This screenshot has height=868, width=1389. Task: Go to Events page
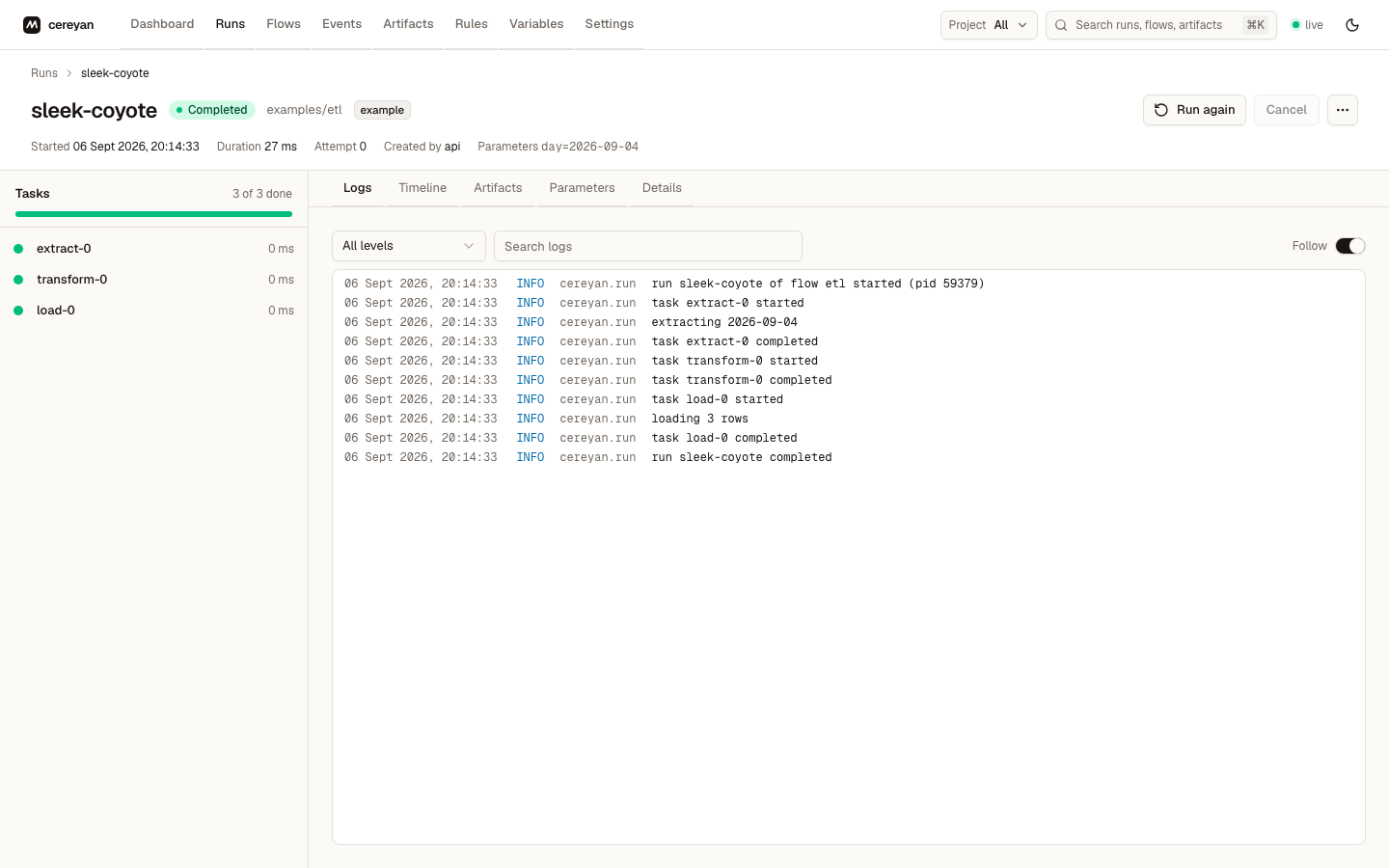point(341,24)
